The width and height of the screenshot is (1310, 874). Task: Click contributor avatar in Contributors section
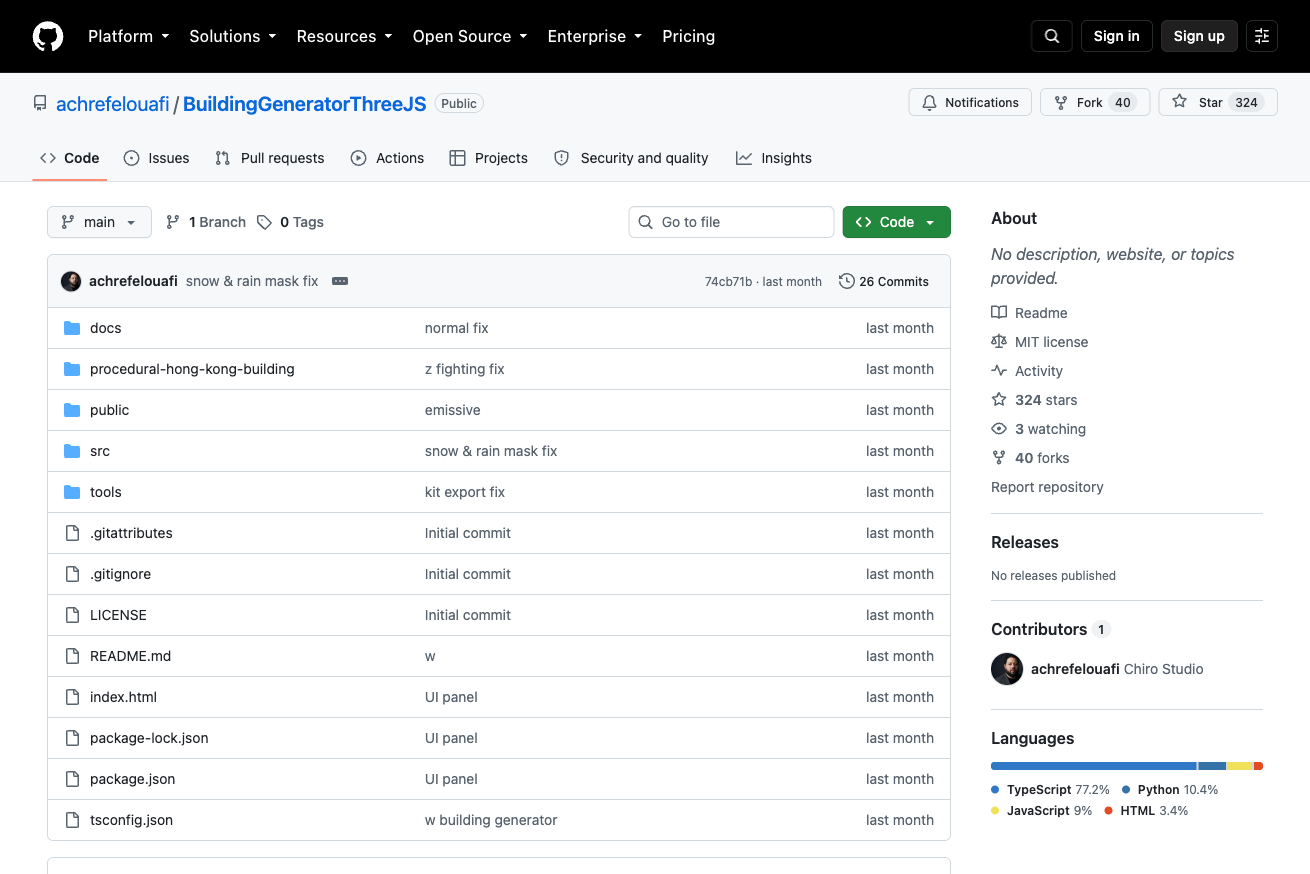coord(1007,669)
